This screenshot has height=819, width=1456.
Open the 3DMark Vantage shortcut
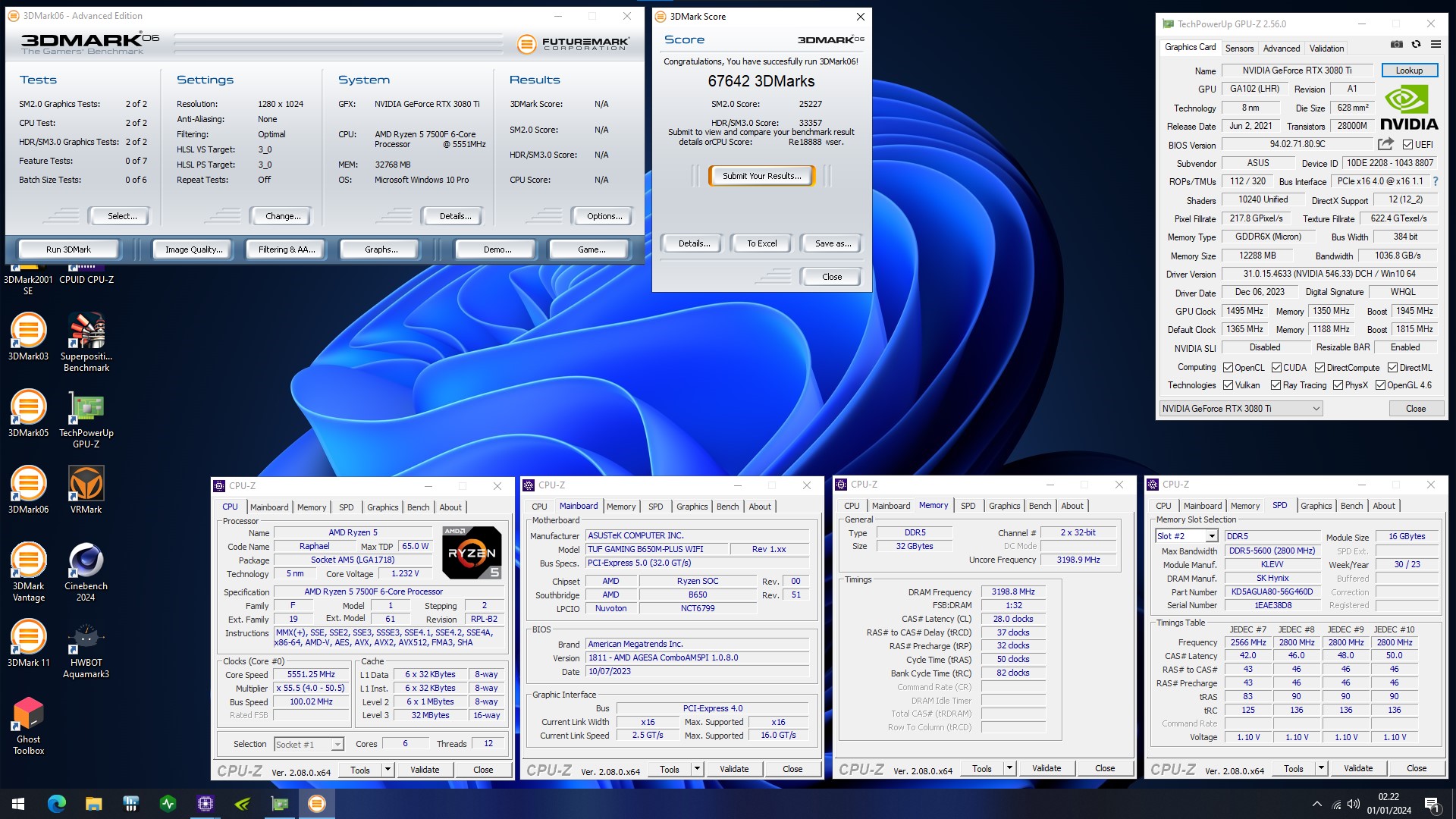[x=28, y=572]
